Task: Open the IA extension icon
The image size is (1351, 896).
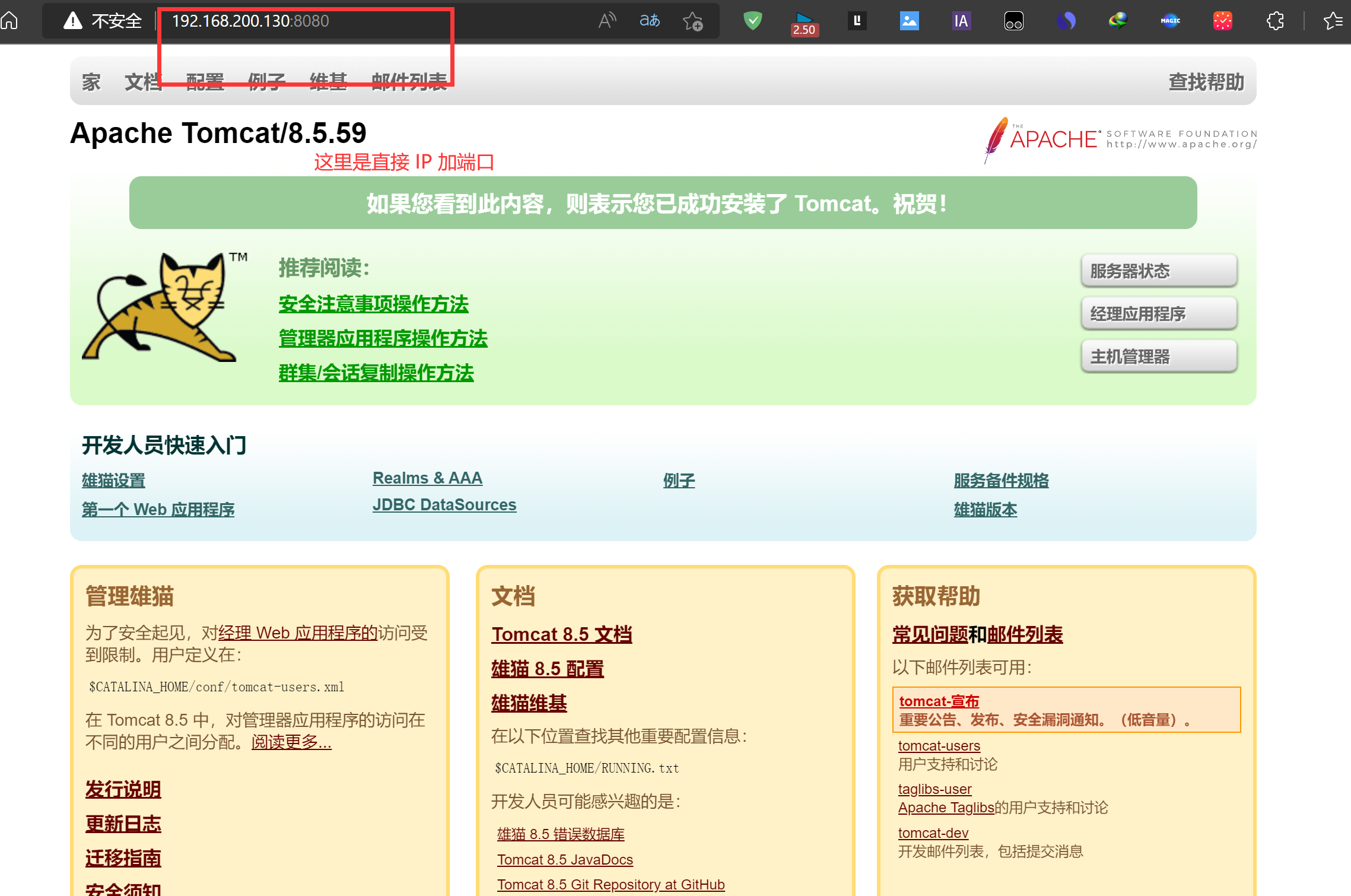Action: pyautogui.click(x=961, y=21)
